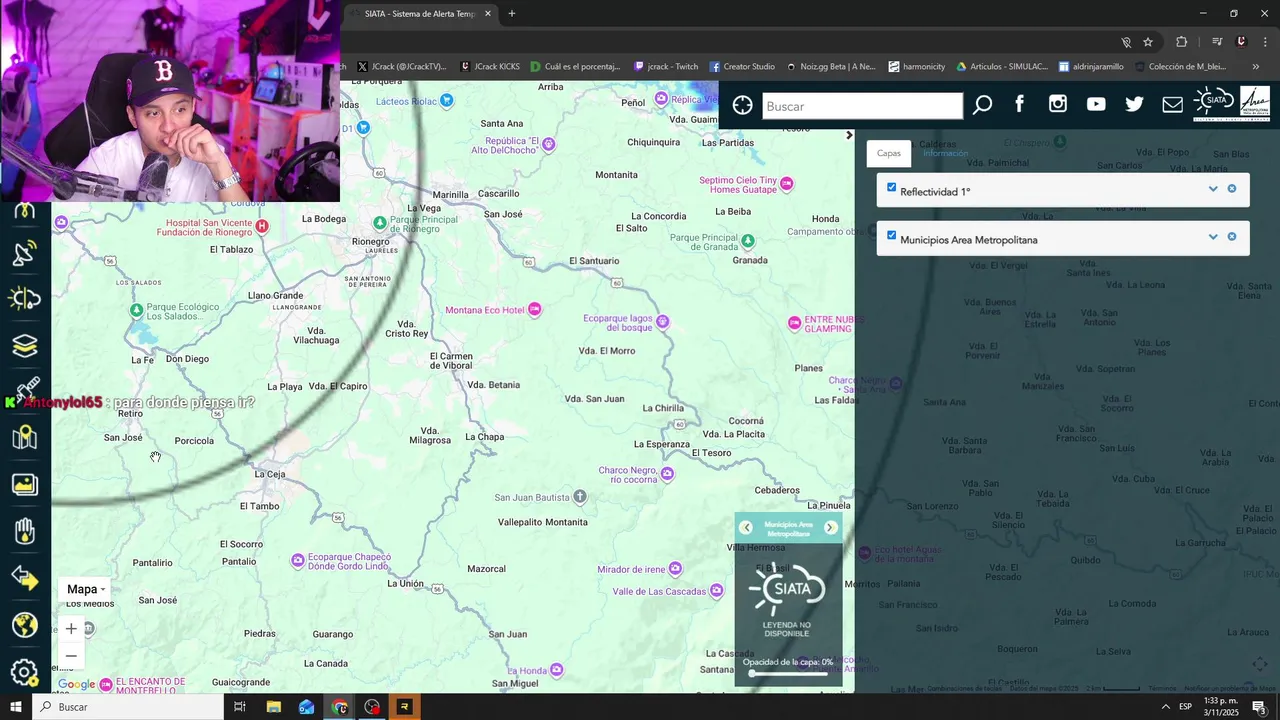The width and height of the screenshot is (1280, 720).
Task: Open SIATA Facebook page icon
Action: (1020, 104)
